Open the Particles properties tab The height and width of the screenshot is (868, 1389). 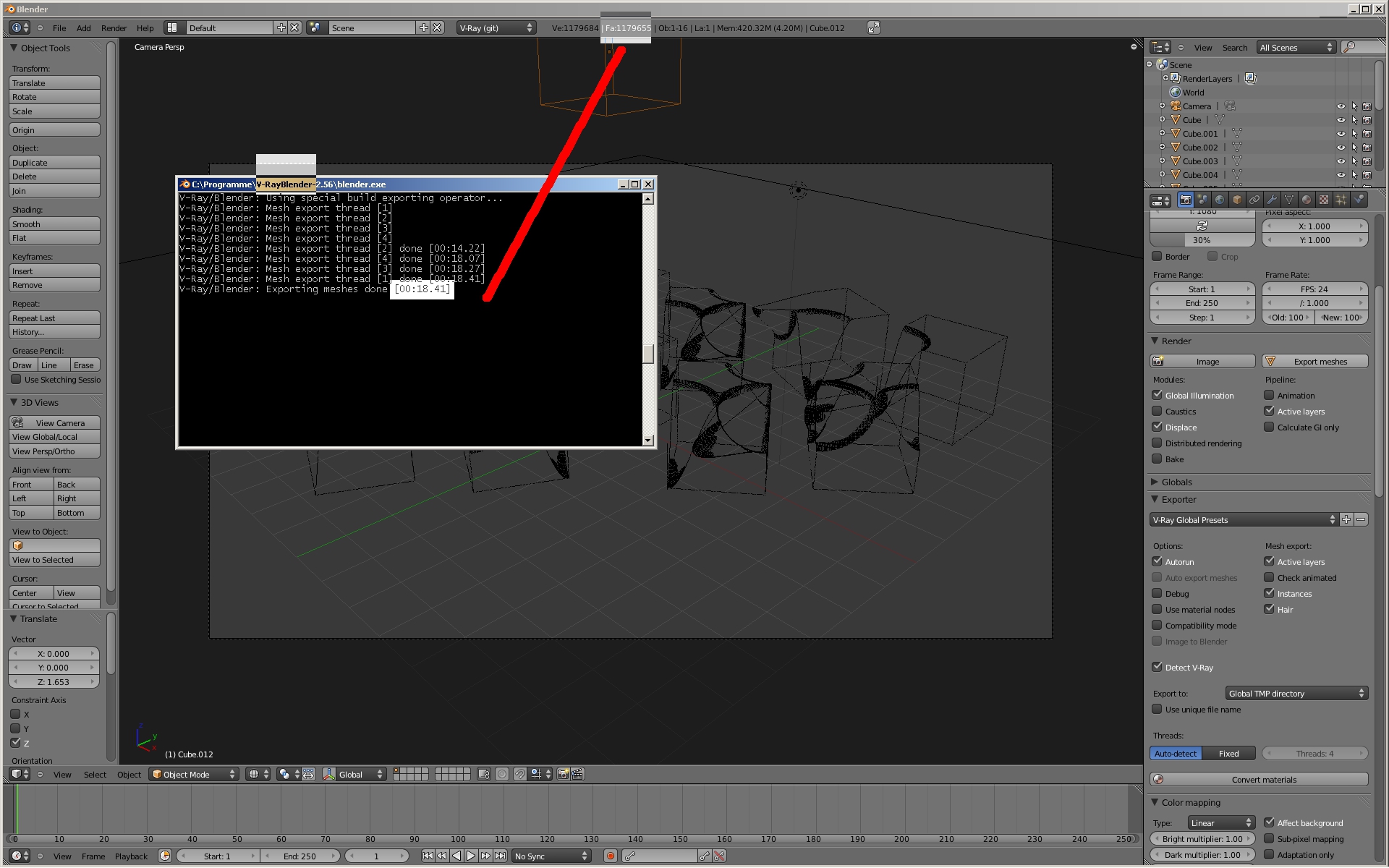click(1341, 200)
